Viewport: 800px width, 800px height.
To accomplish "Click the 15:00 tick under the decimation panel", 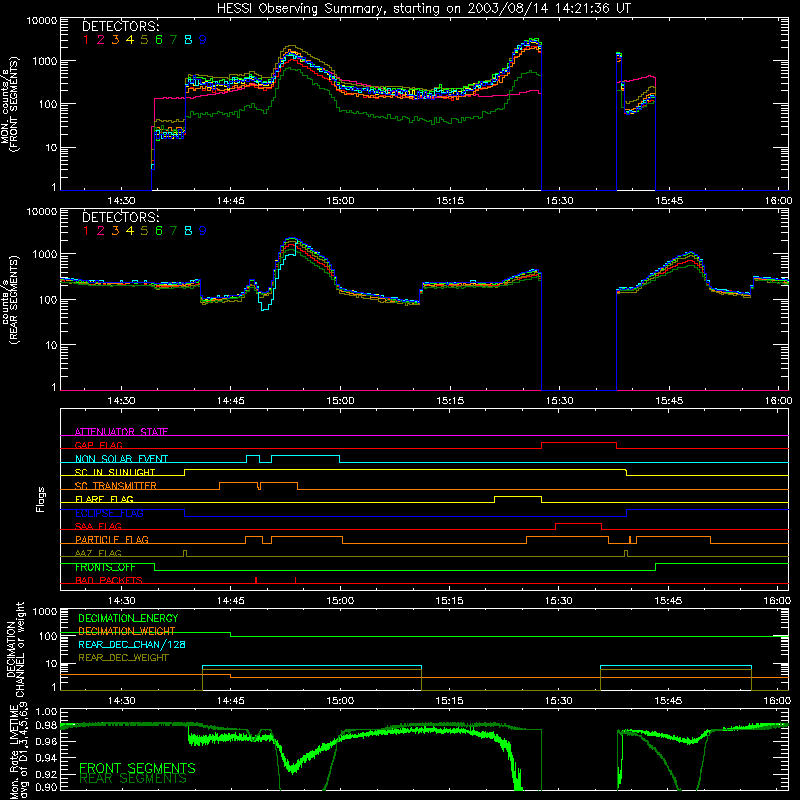I will coord(340,701).
